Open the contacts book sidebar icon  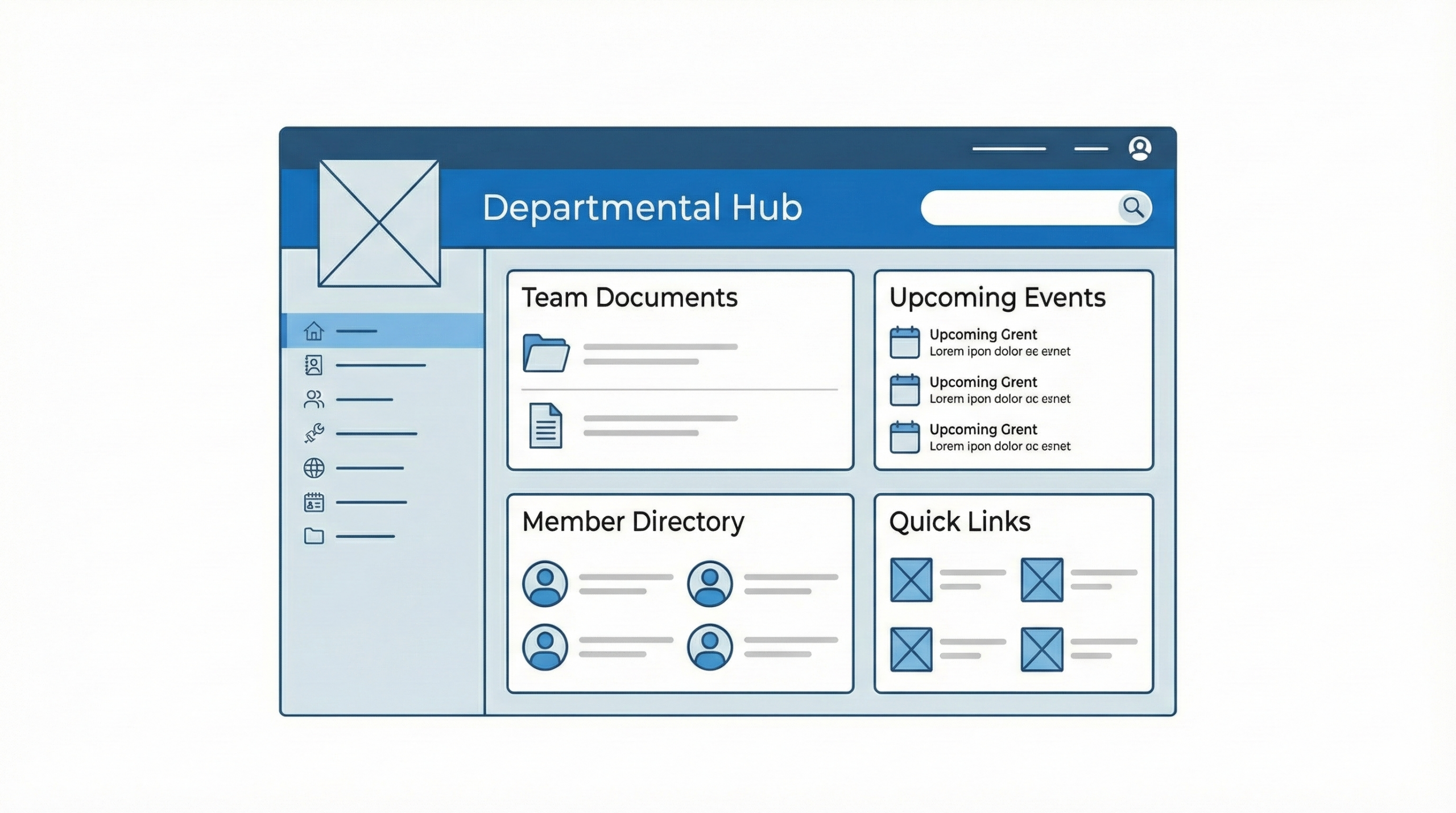(x=314, y=365)
